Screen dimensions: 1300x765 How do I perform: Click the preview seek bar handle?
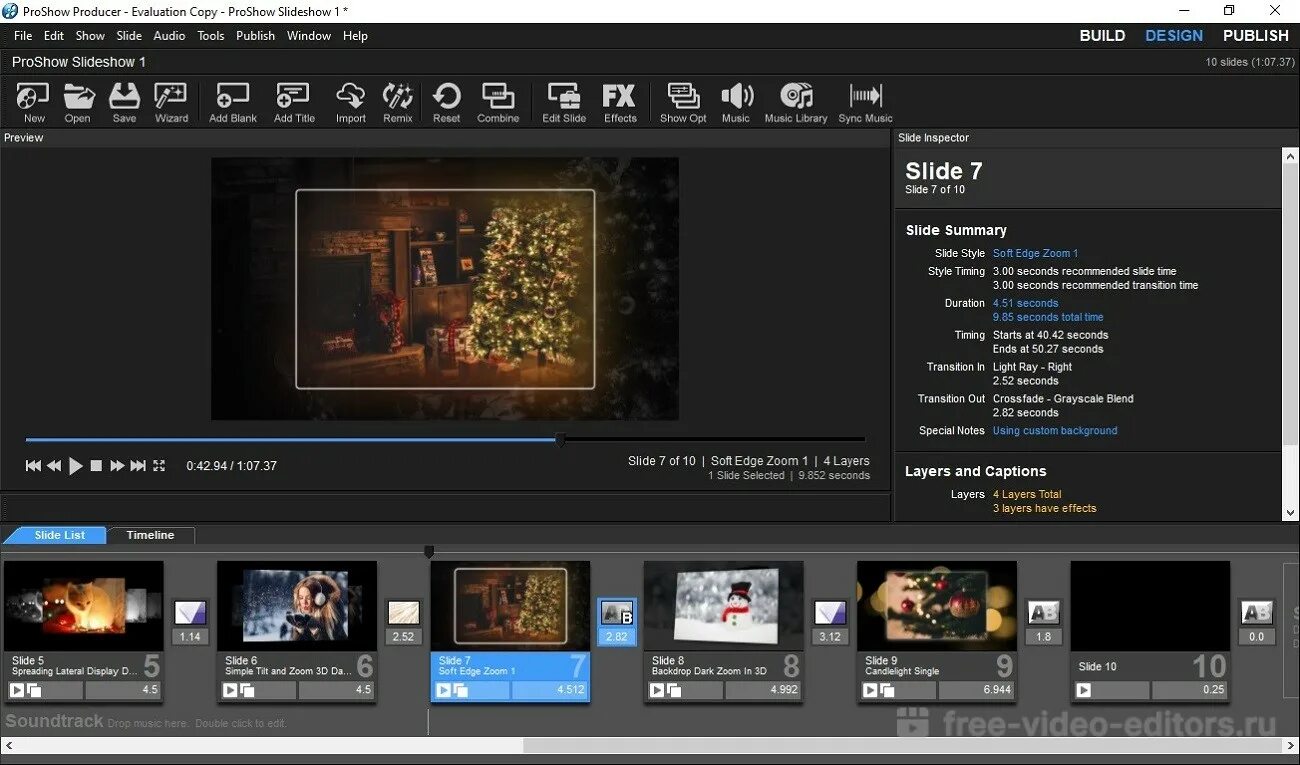click(x=560, y=439)
